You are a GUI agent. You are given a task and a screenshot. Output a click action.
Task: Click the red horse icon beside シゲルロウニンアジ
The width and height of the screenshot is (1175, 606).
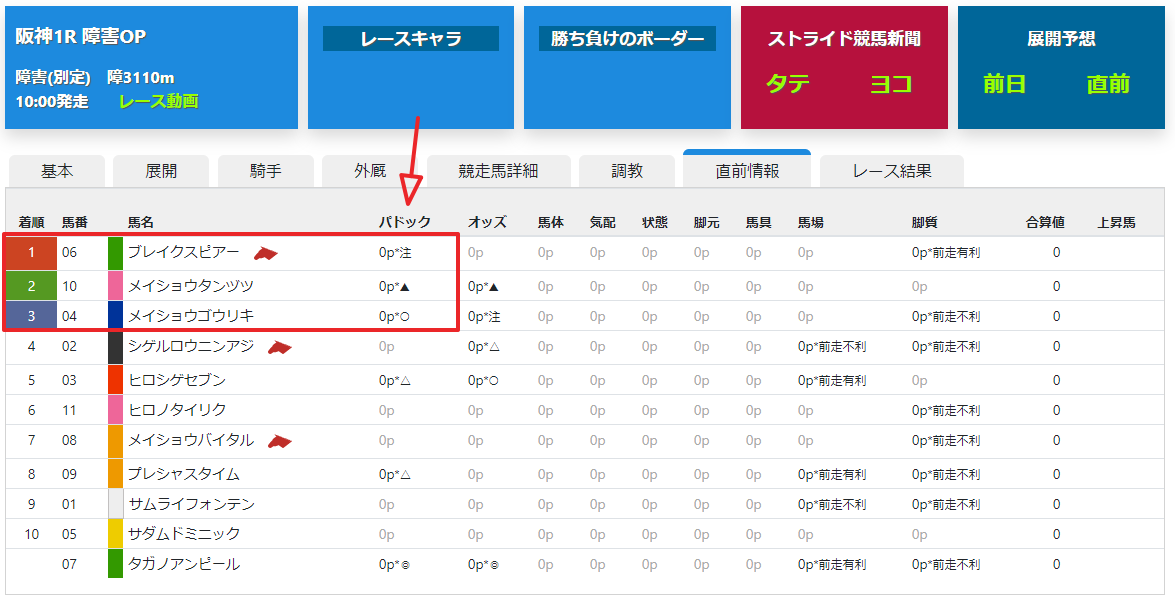point(280,348)
